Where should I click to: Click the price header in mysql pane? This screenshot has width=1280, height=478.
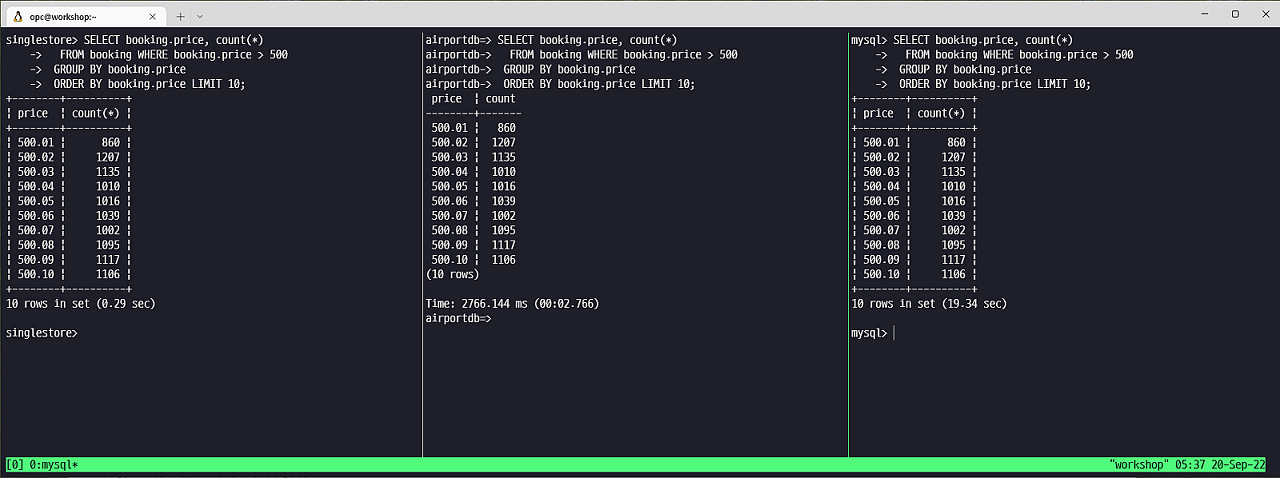tap(878, 113)
